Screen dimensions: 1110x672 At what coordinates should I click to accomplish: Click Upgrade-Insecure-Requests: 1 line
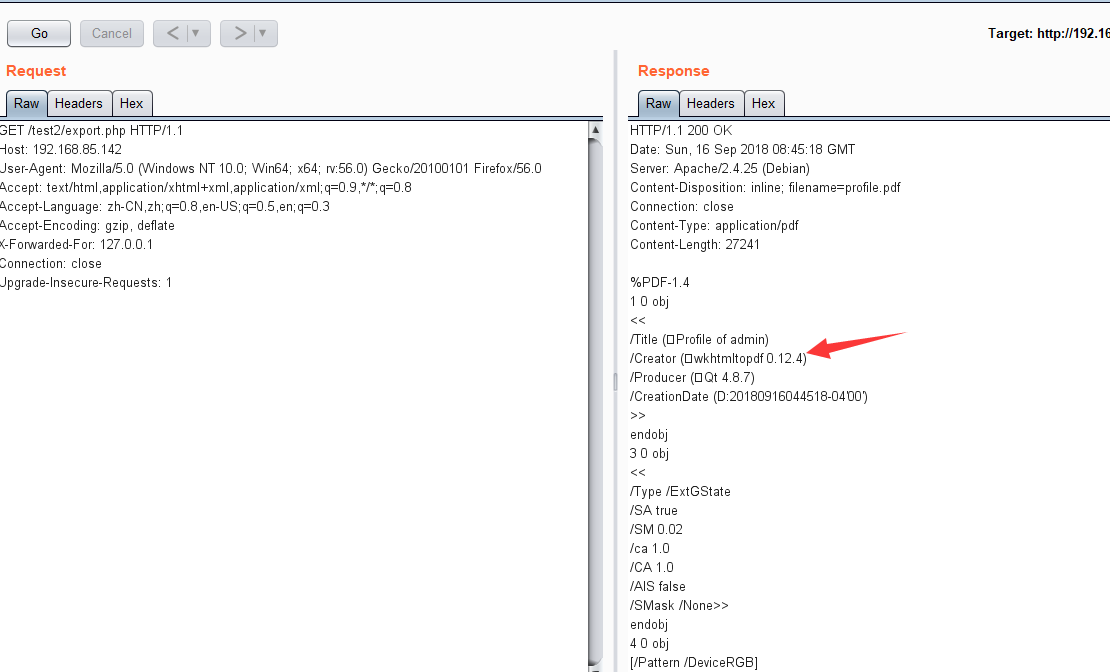(x=86, y=283)
